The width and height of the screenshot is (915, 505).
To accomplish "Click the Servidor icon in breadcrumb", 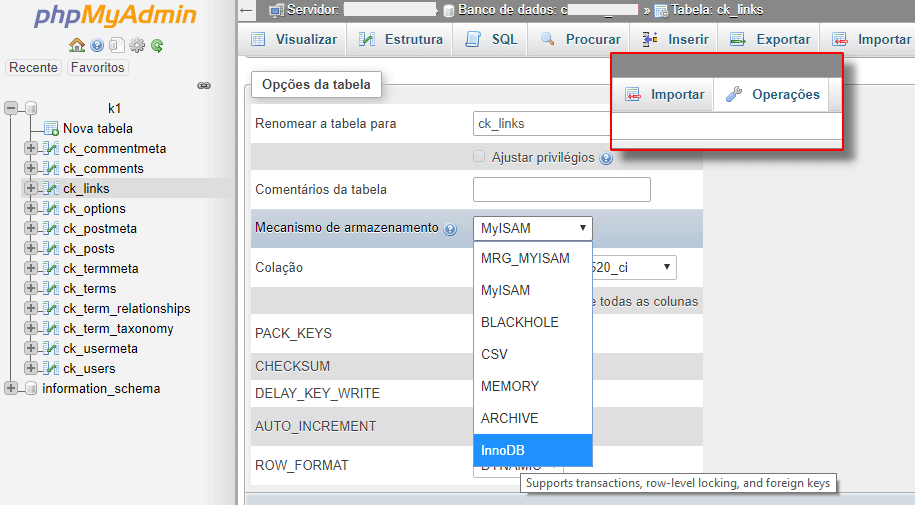I will (277, 11).
